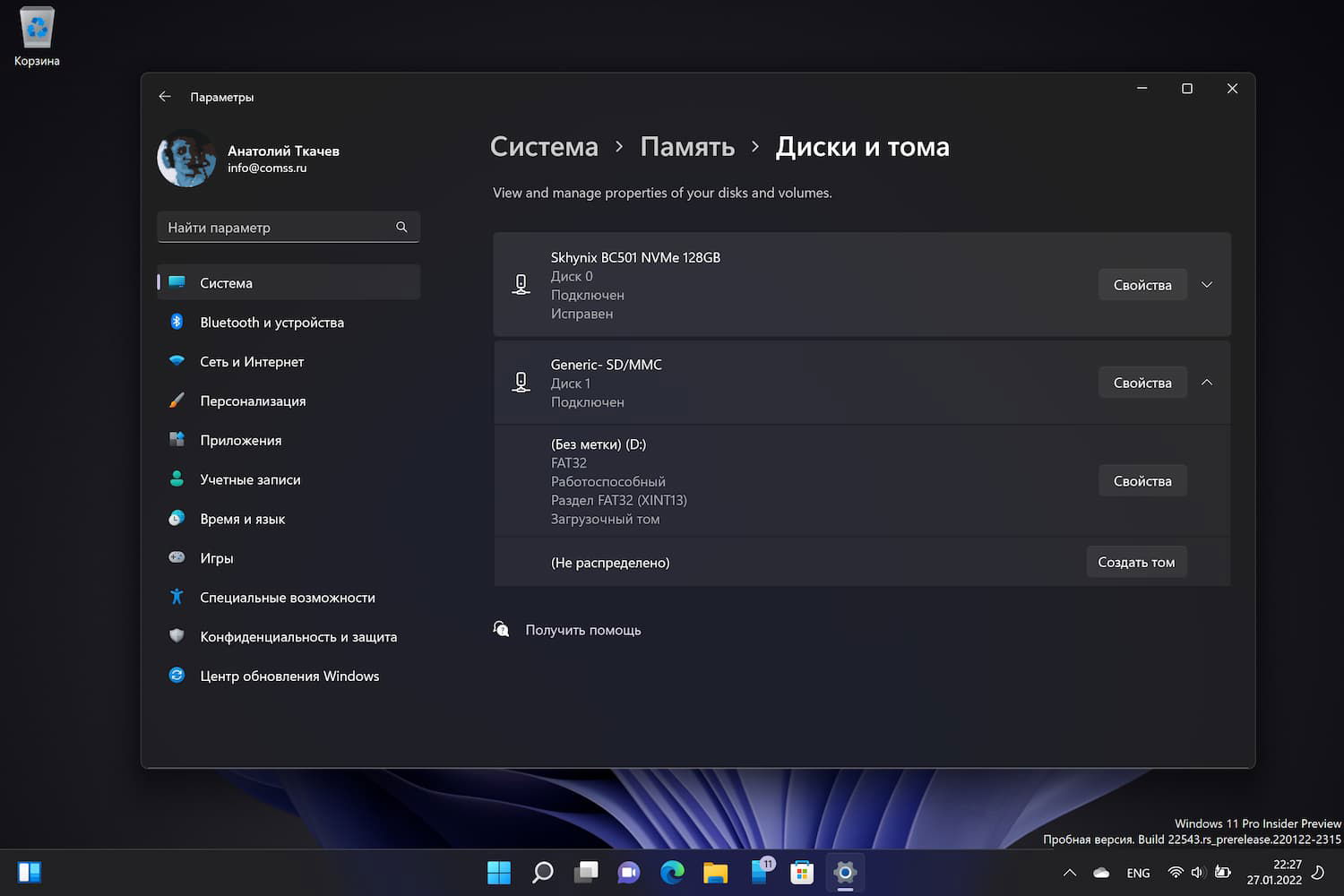Select the Personalization brush icon
The width and height of the screenshot is (1344, 896).
pos(177,401)
